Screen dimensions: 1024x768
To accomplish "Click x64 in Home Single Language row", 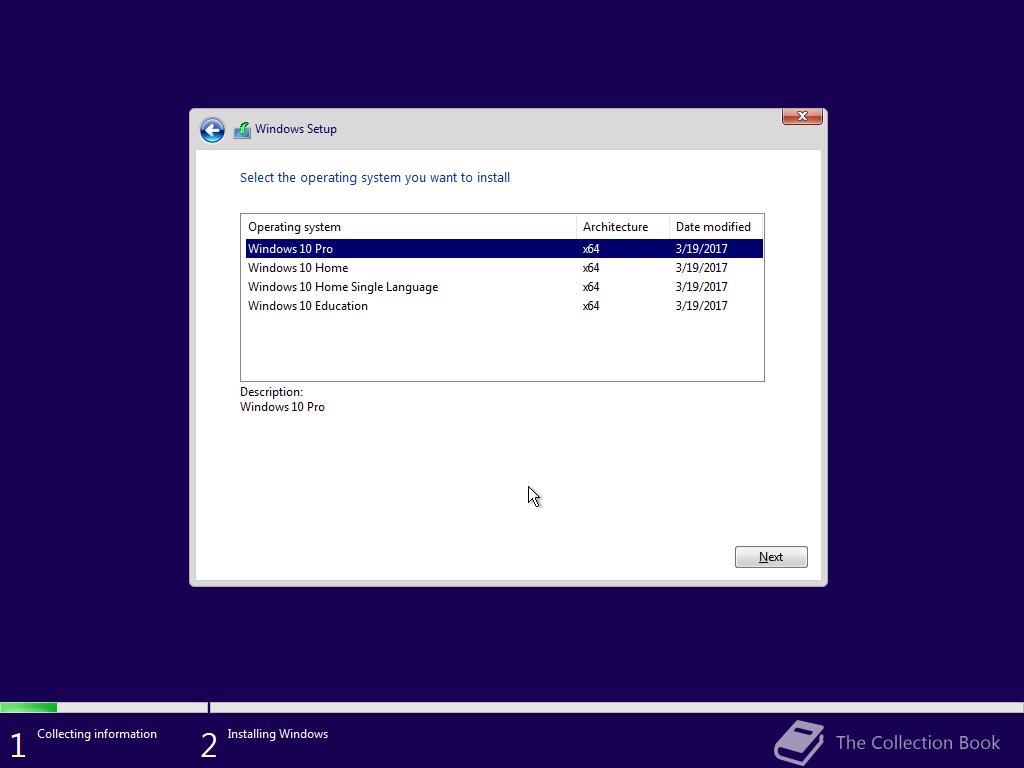I will 591,287.
